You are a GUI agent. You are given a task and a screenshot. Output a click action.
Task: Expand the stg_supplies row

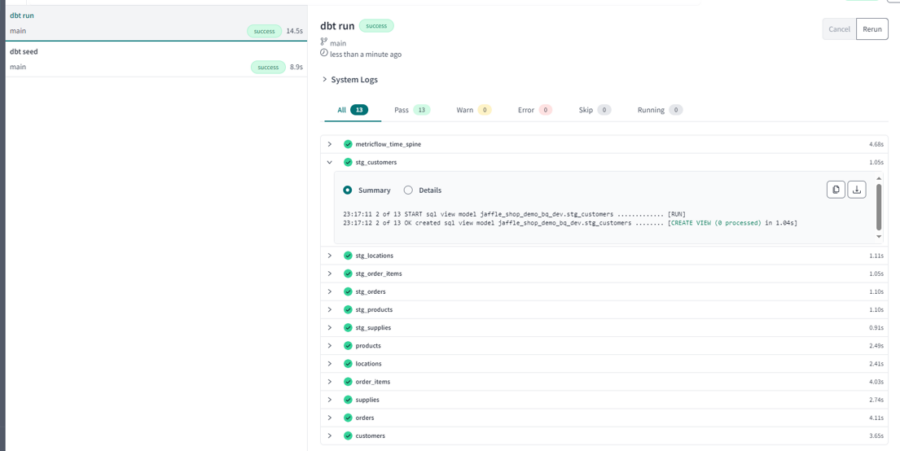[329, 328]
